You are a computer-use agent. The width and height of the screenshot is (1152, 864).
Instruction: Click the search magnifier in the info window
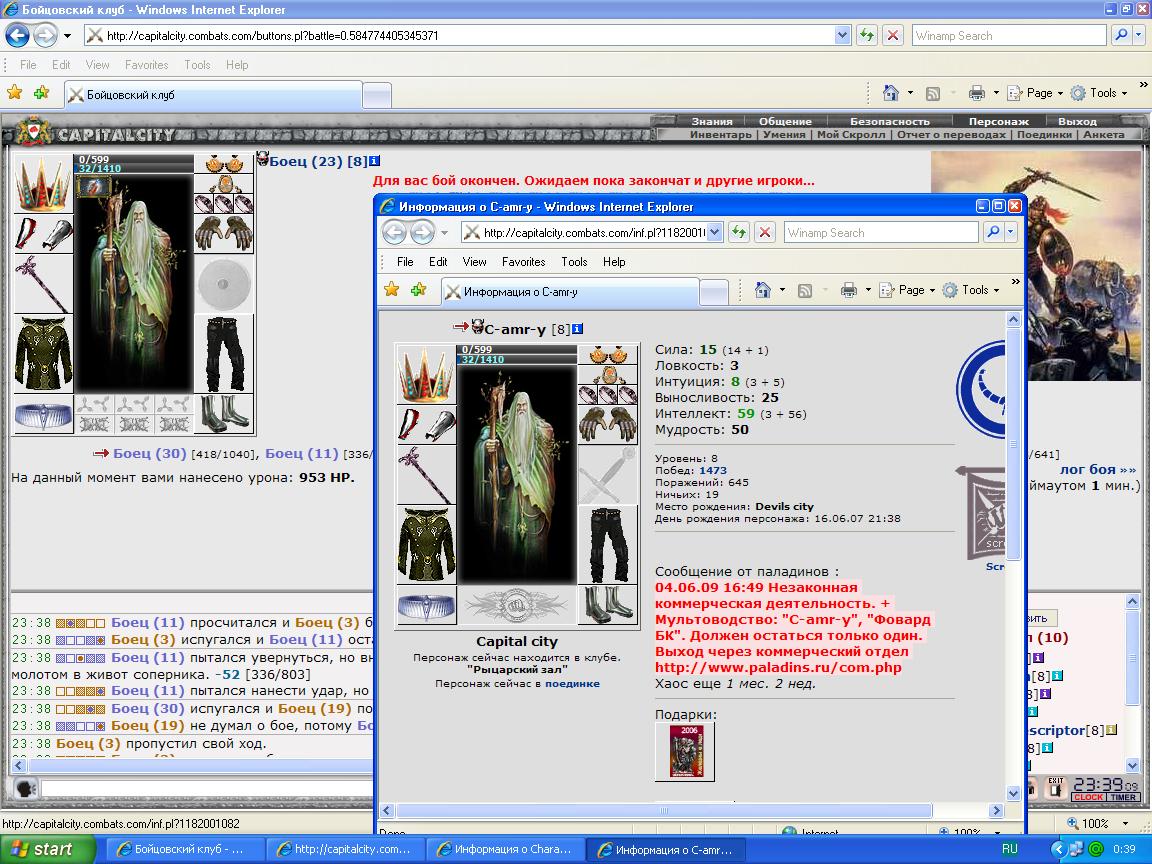tap(993, 232)
